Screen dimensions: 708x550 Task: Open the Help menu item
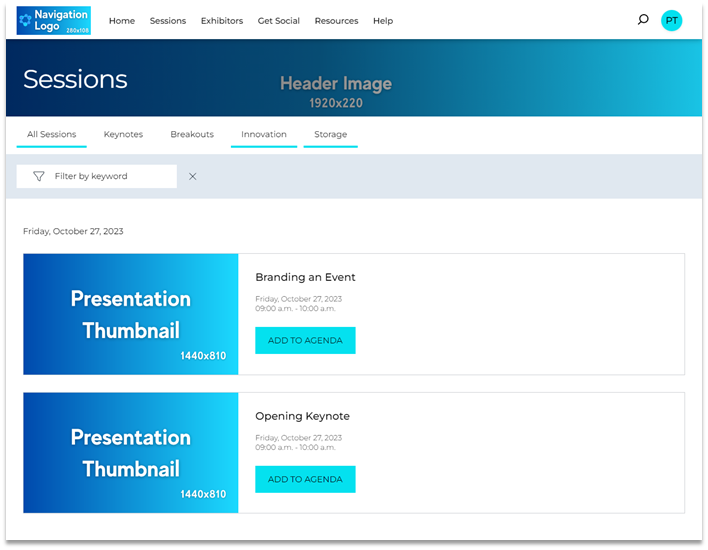pos(383,21)
